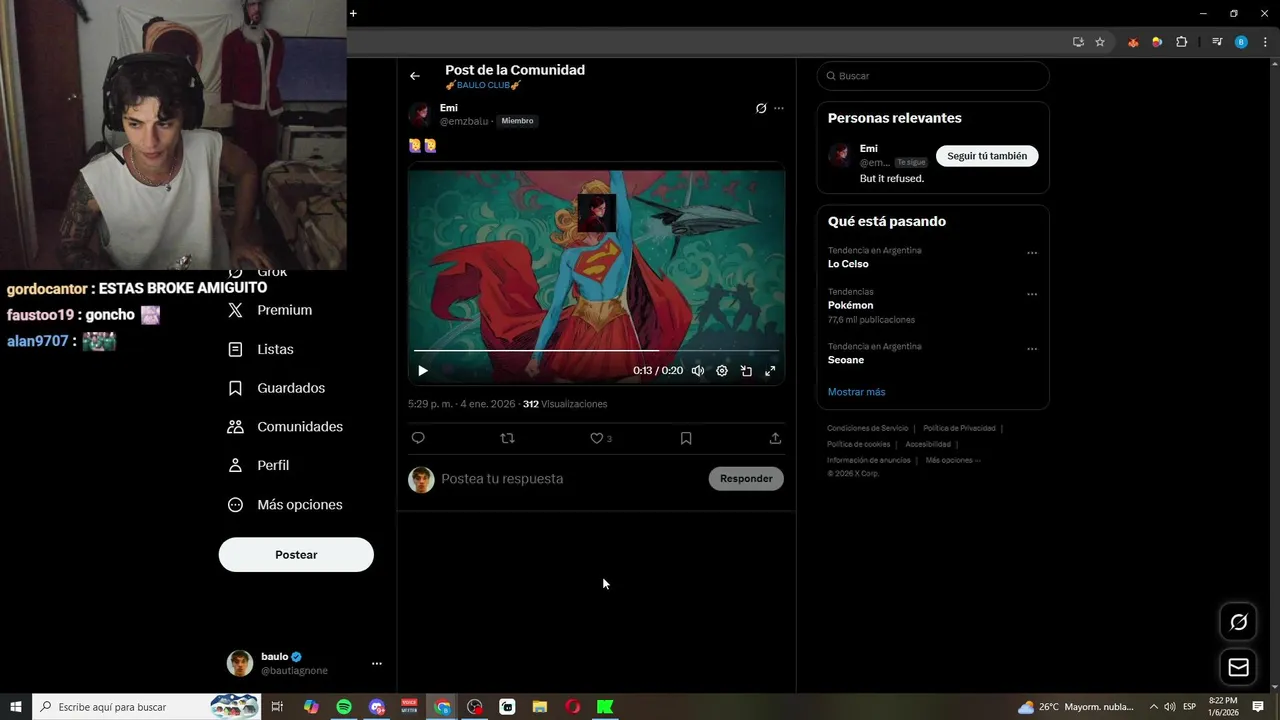Like the post with the heart icon
The width and height of the screenshot is (1280, 720).
click(x=597, y=438)
